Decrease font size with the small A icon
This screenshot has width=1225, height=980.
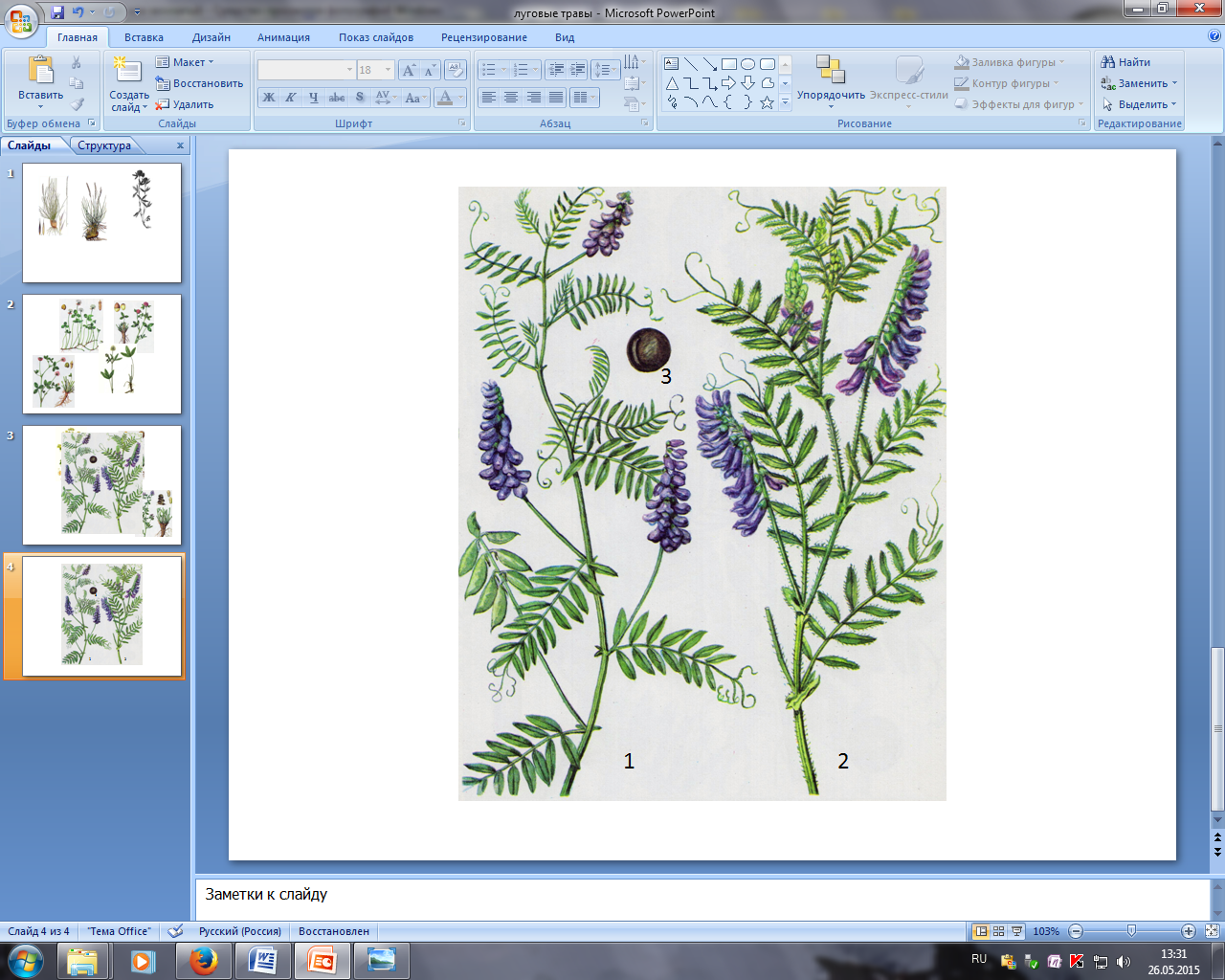(x=429, y=70)
